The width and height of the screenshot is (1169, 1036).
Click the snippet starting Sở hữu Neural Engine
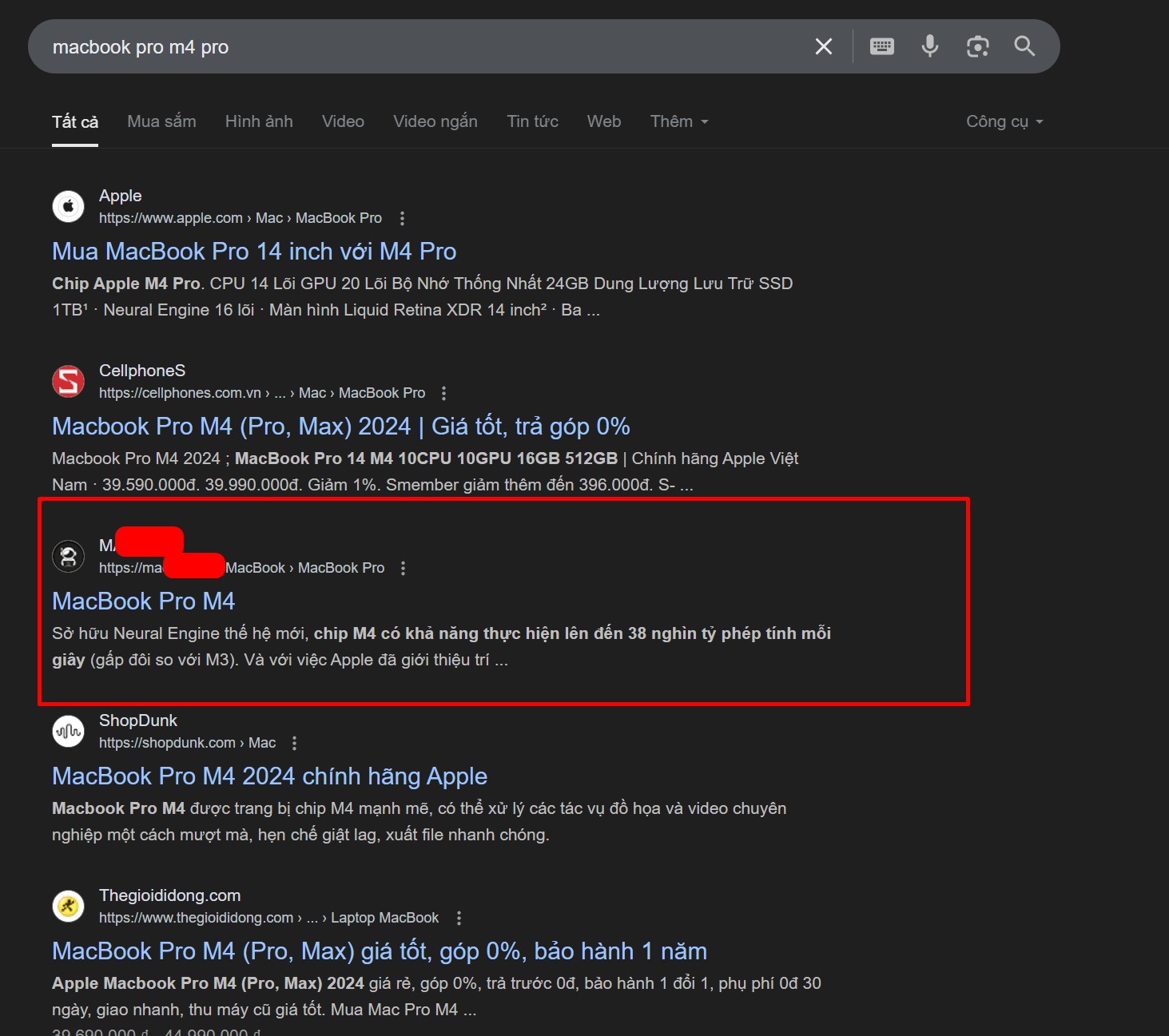[442, 646]
